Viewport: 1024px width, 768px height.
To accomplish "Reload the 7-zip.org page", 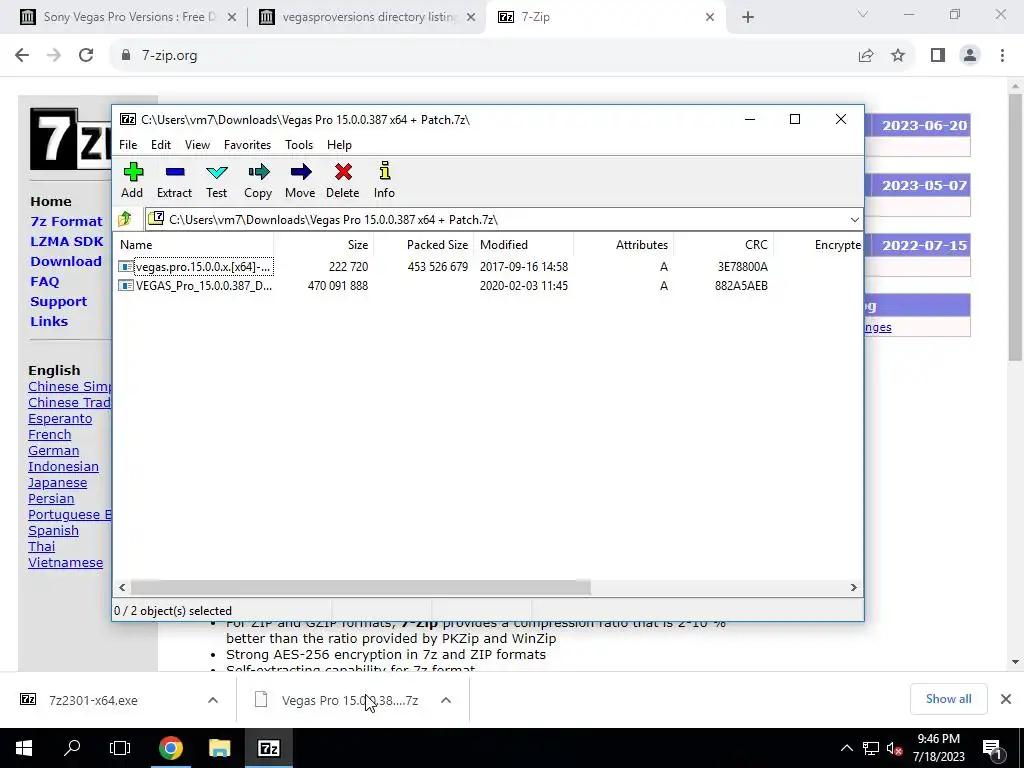I will pos(86,56).
